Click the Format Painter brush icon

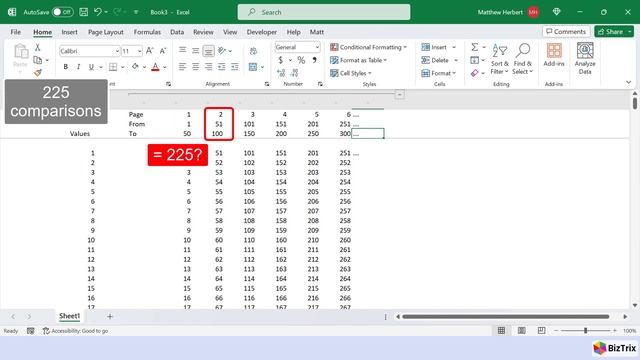coord(38,73)
